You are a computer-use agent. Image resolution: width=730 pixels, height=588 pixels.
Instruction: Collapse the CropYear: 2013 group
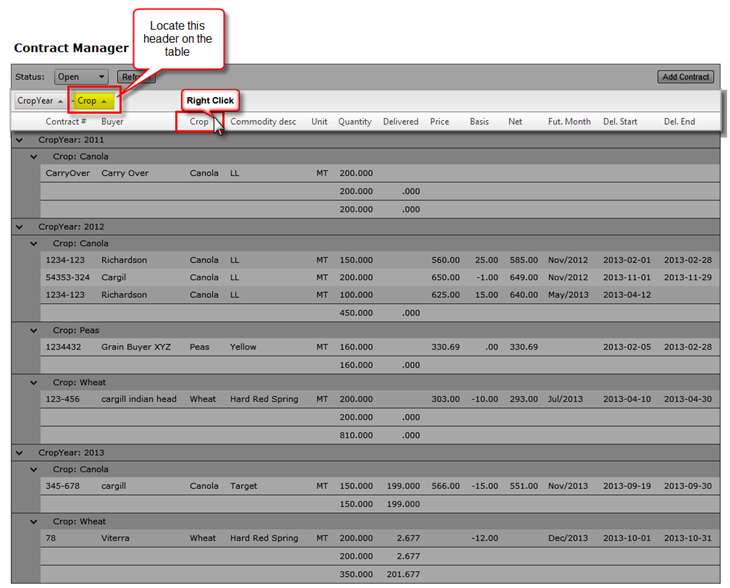pyautogui.click(x=20, y=452)
